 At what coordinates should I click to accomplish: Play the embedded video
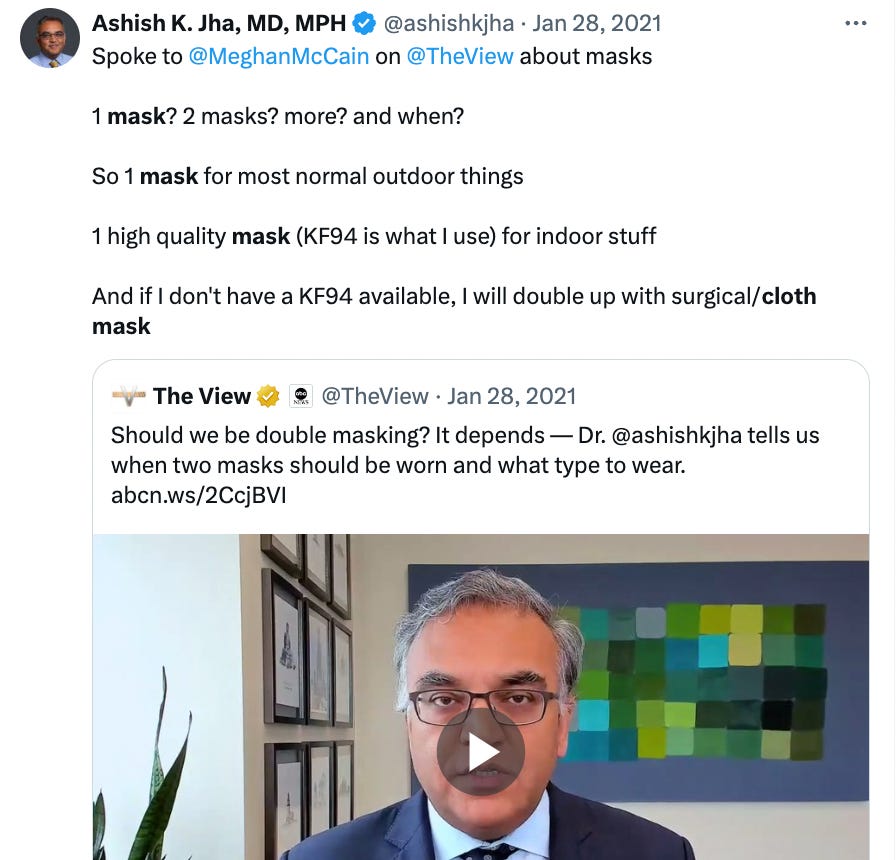pos(481,752)
